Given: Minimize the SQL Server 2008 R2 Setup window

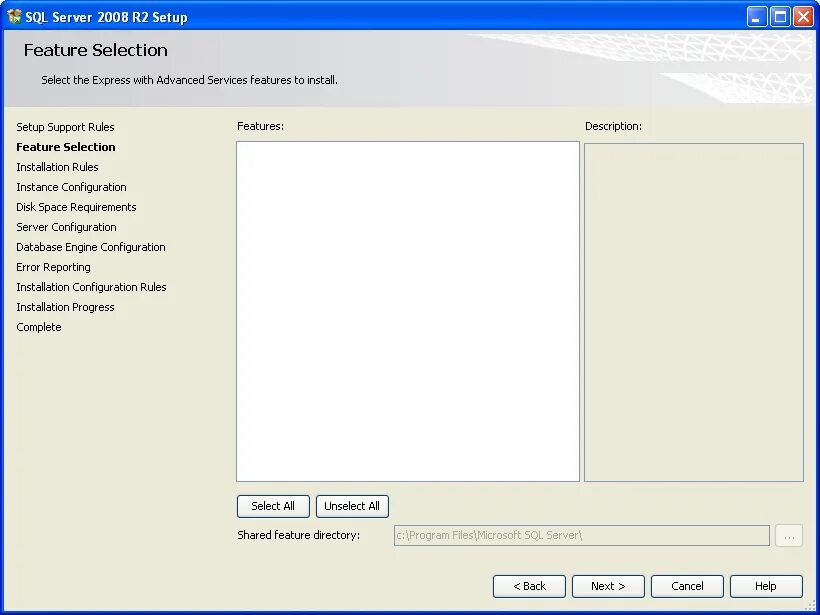Looking at the screenshot, I should 757,17.
